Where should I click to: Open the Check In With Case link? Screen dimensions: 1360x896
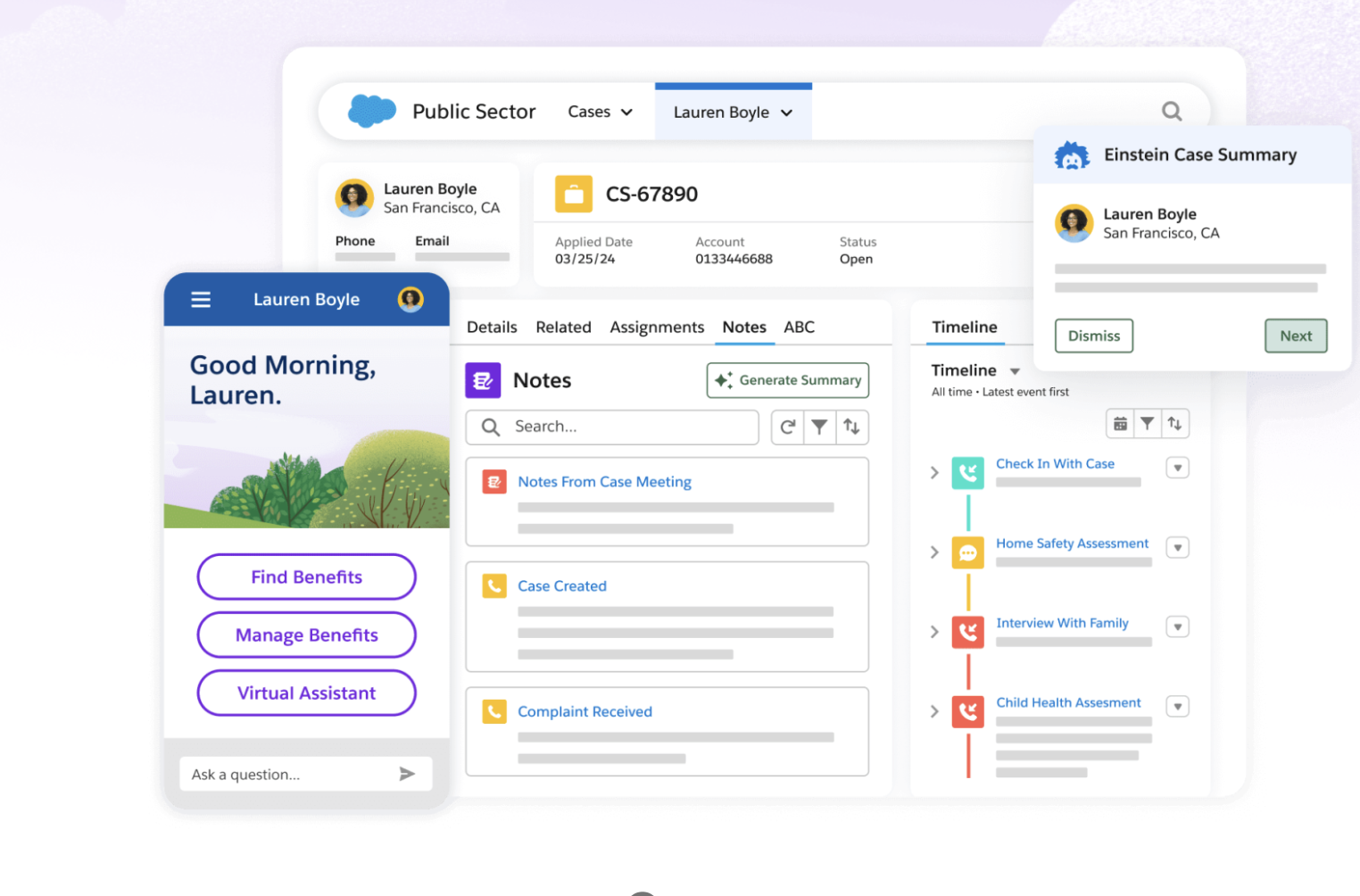[x=1055, y=464]
